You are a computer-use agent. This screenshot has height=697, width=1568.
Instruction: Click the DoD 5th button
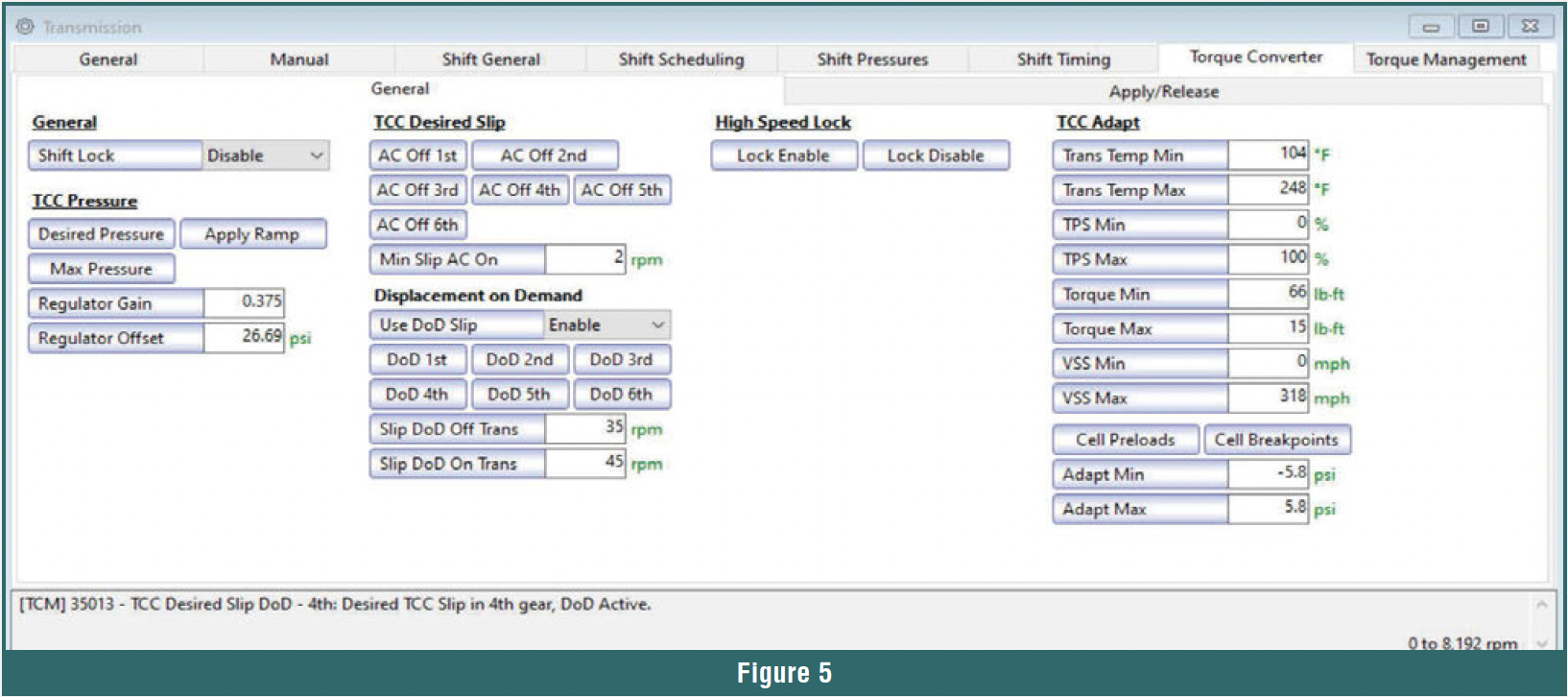(519, 395)
